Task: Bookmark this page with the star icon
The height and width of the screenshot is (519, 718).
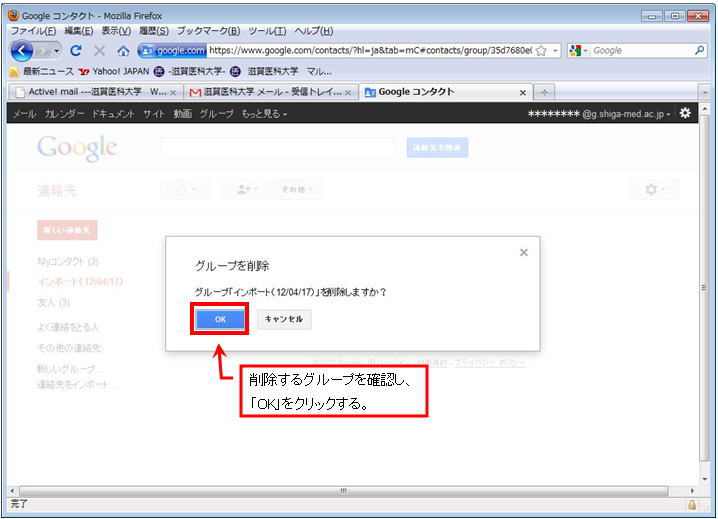Action: (541, 50)
